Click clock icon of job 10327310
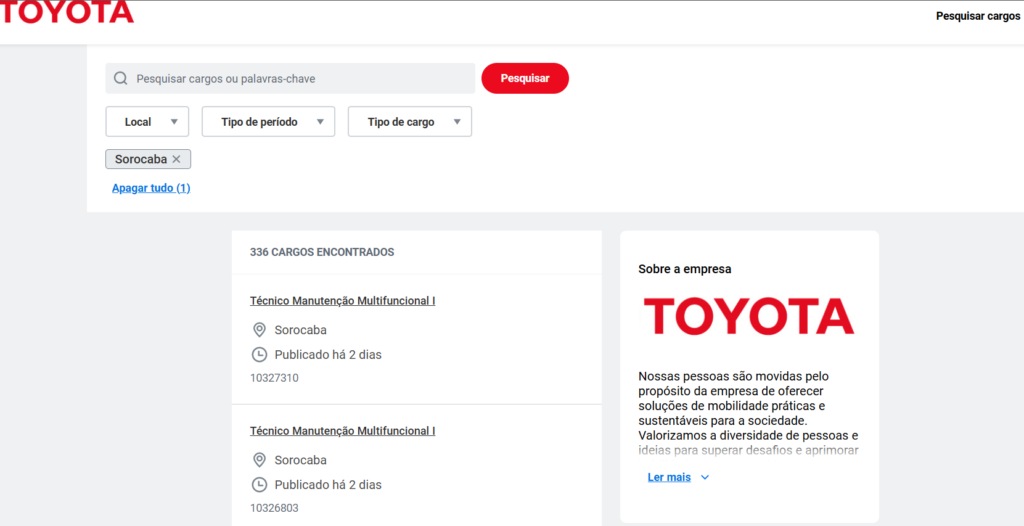 click(259, 355)
